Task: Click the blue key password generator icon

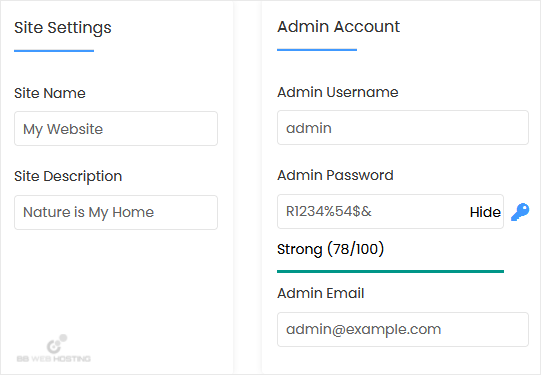Action: pos(520,212)
